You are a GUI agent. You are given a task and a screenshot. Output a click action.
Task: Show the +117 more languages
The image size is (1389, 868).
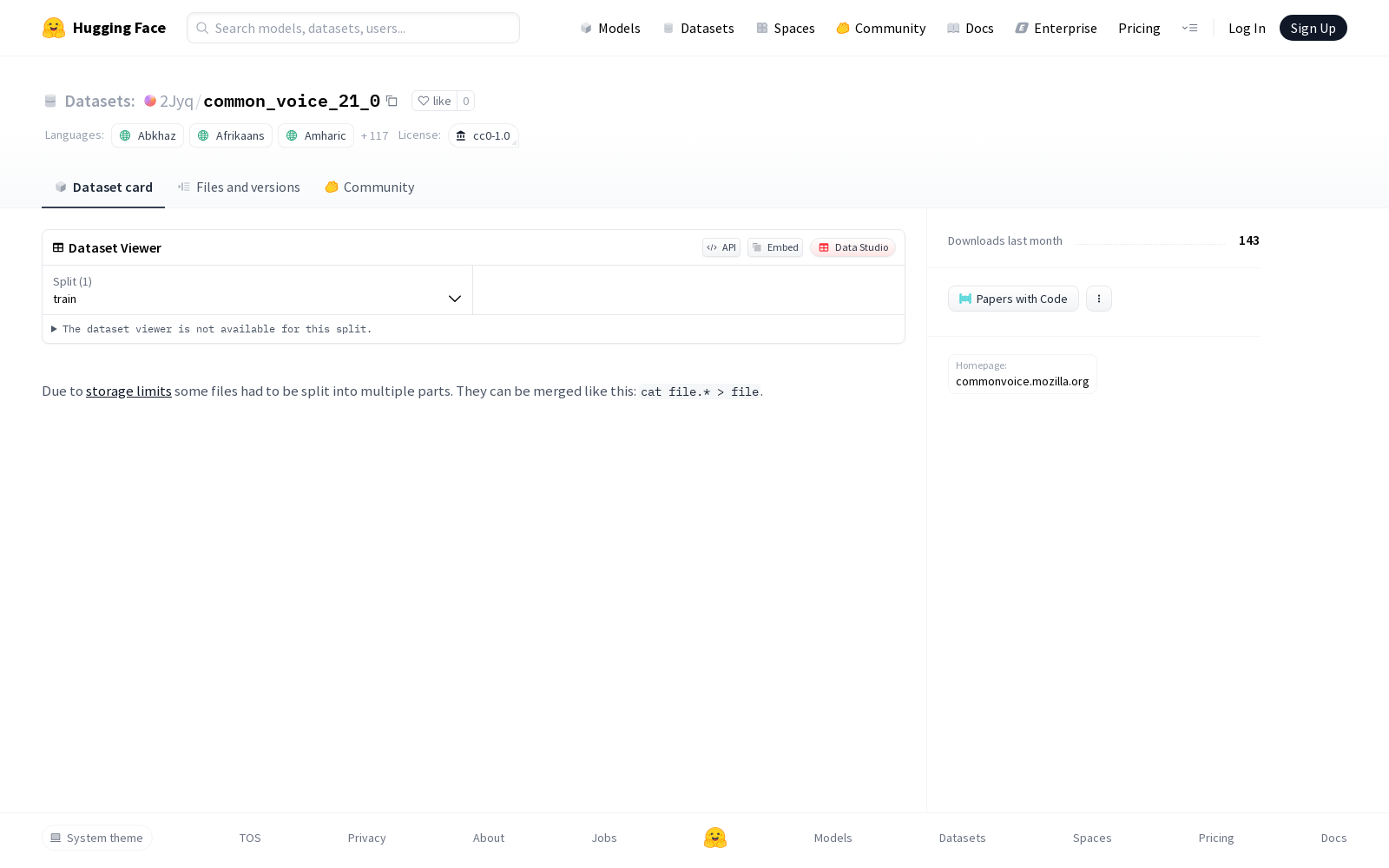pos(375,135)
